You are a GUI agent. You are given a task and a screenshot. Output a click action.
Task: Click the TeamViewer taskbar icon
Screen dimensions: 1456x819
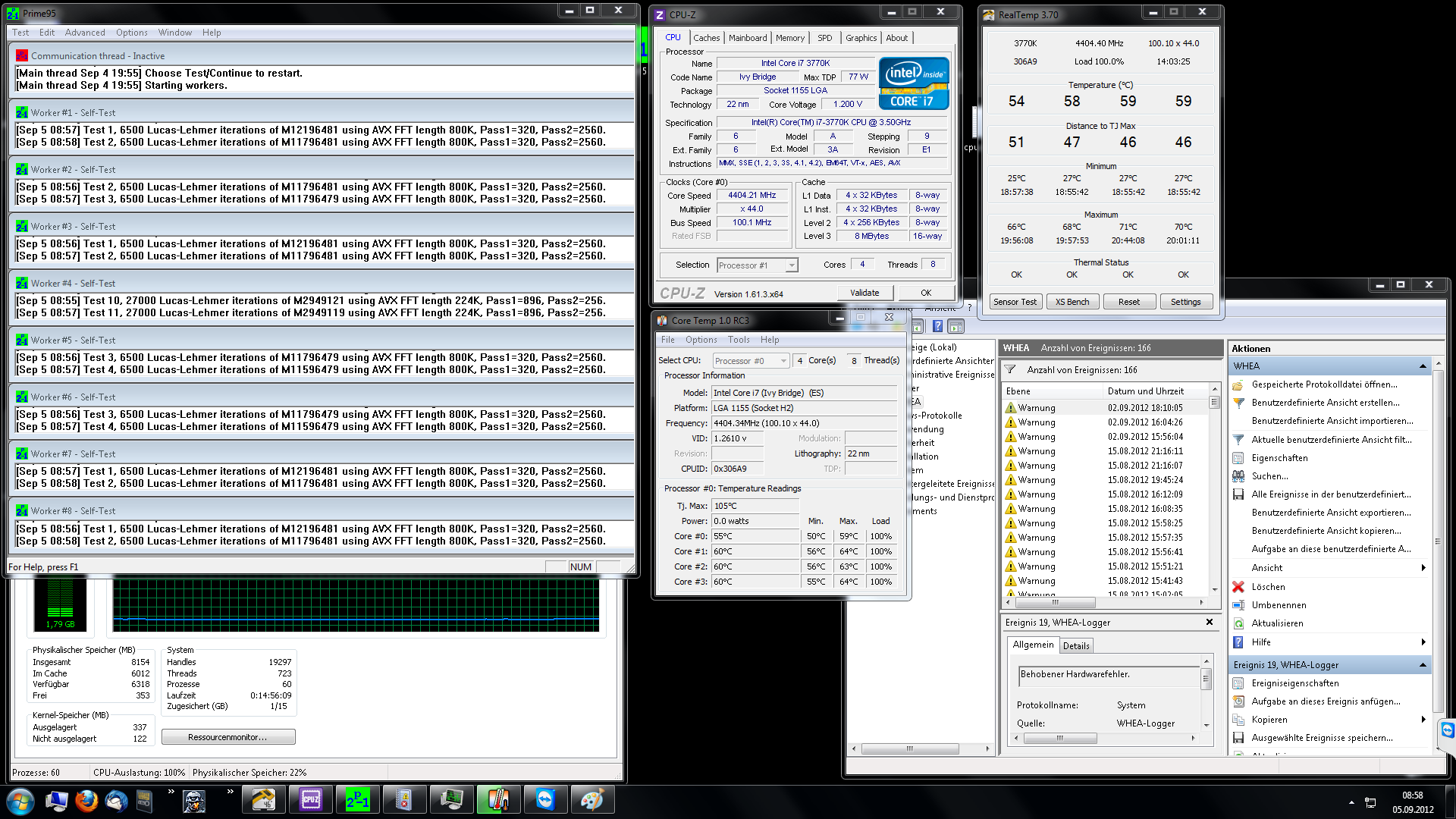545,800
